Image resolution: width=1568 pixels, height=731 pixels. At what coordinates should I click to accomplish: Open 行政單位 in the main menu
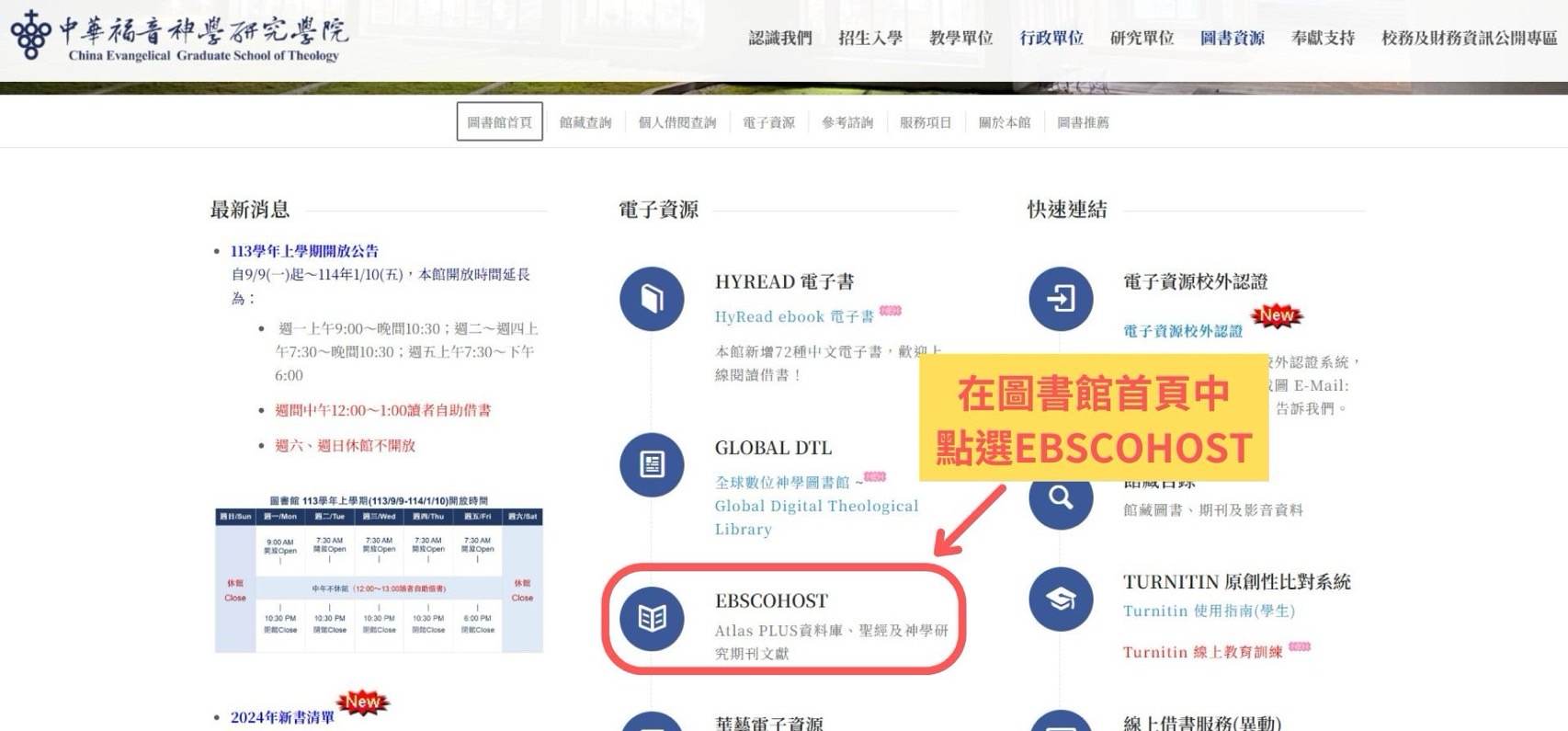click(1051, 38)
